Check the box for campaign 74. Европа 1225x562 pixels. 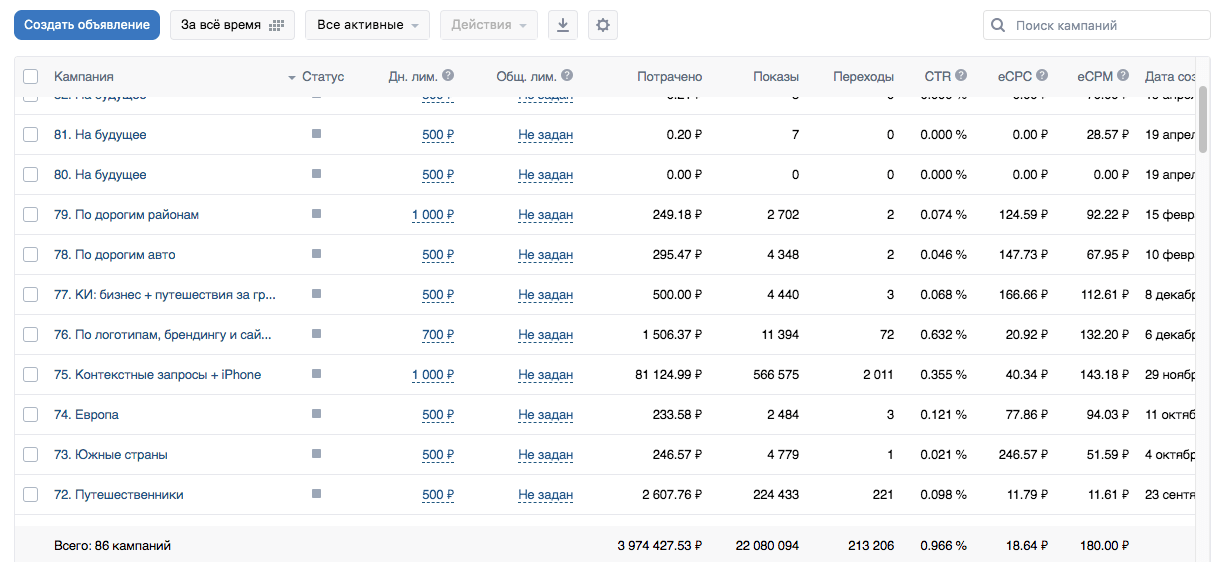30,415
